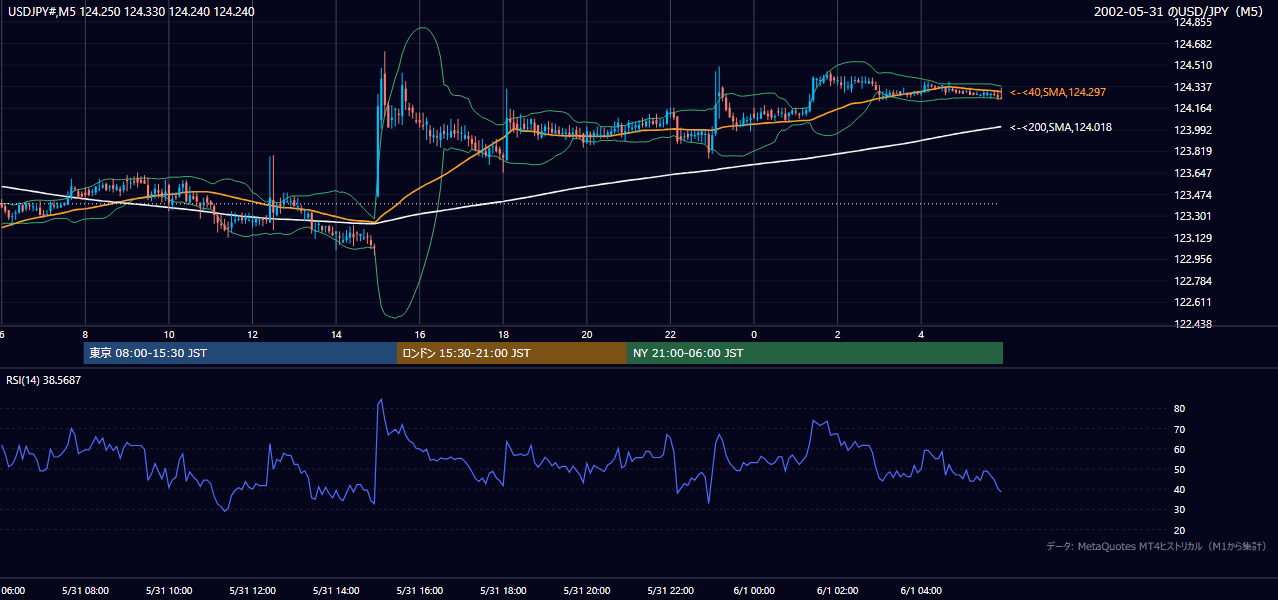This screenshot has height=600, width=1278.
Task: Select the NY 21:00-06:00 JST session bar
Action: [x=815, y=353]
